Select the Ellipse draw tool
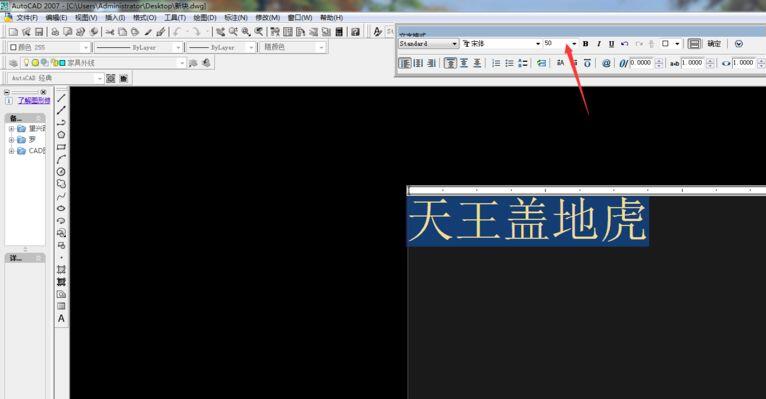This screenshot has height=399, width=766. point(61,209)
